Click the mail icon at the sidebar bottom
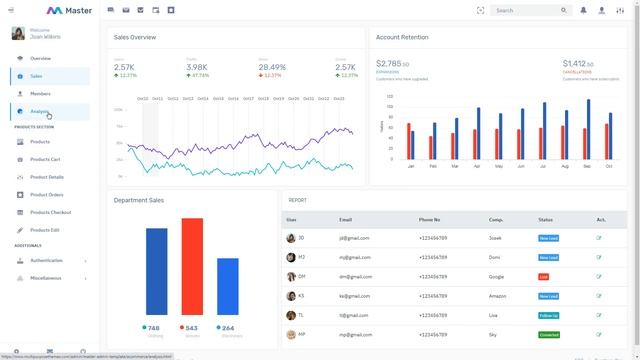This screenshot has width=640, height=360. (50, 351)
